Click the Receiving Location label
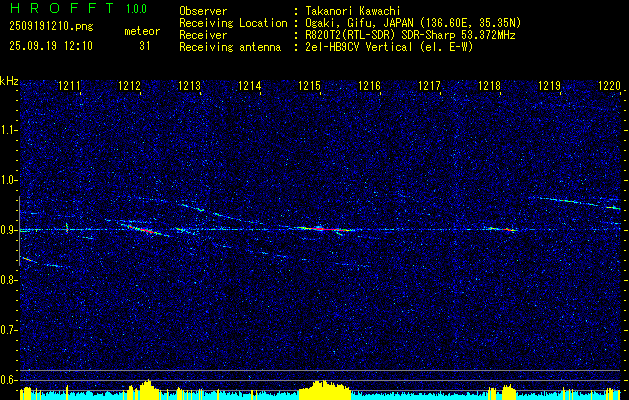This screenshot has height=400, width=629. [233, 23]
